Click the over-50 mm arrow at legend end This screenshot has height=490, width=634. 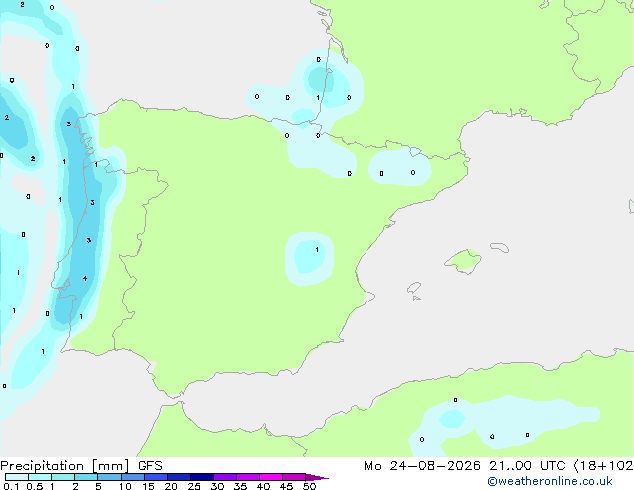point(317,477)
